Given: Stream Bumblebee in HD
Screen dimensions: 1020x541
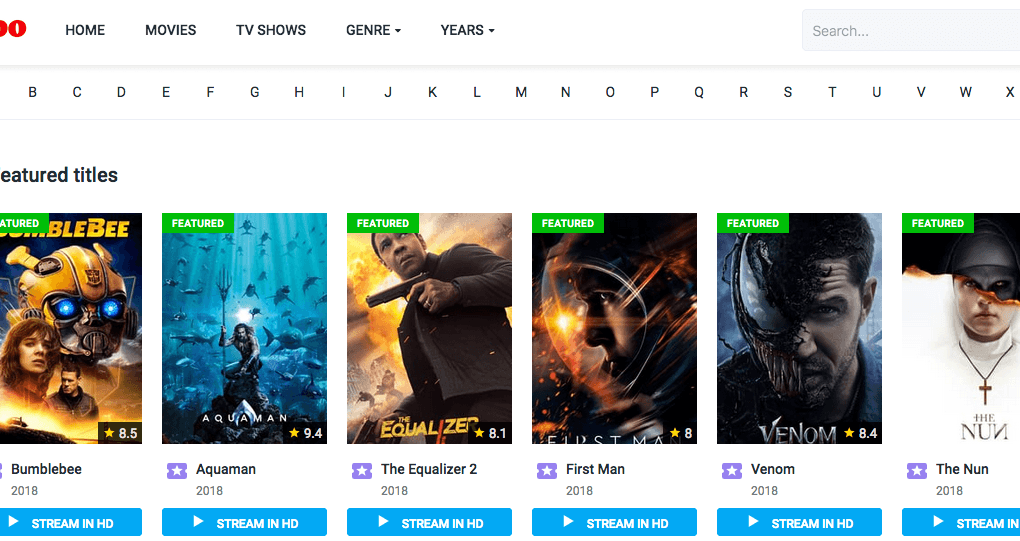Looking at the screenshot, I should [70, 522].
